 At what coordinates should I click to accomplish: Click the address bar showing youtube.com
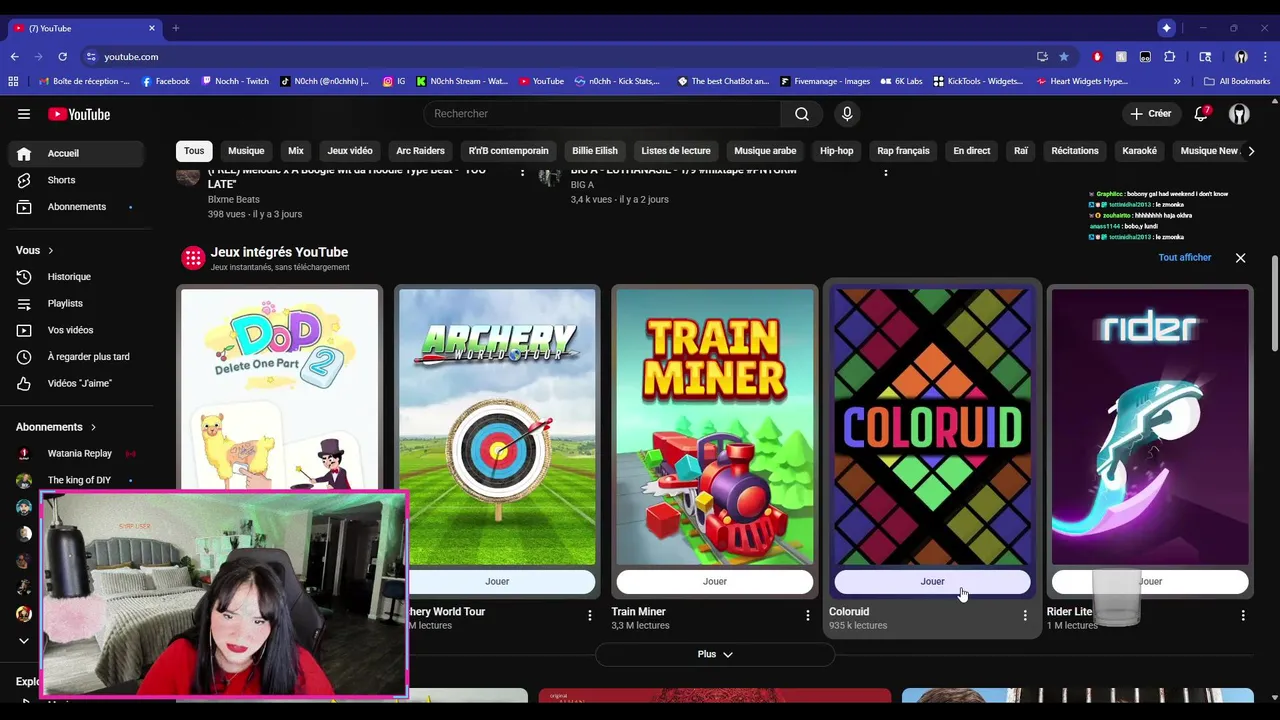click(x=555, y=57)
